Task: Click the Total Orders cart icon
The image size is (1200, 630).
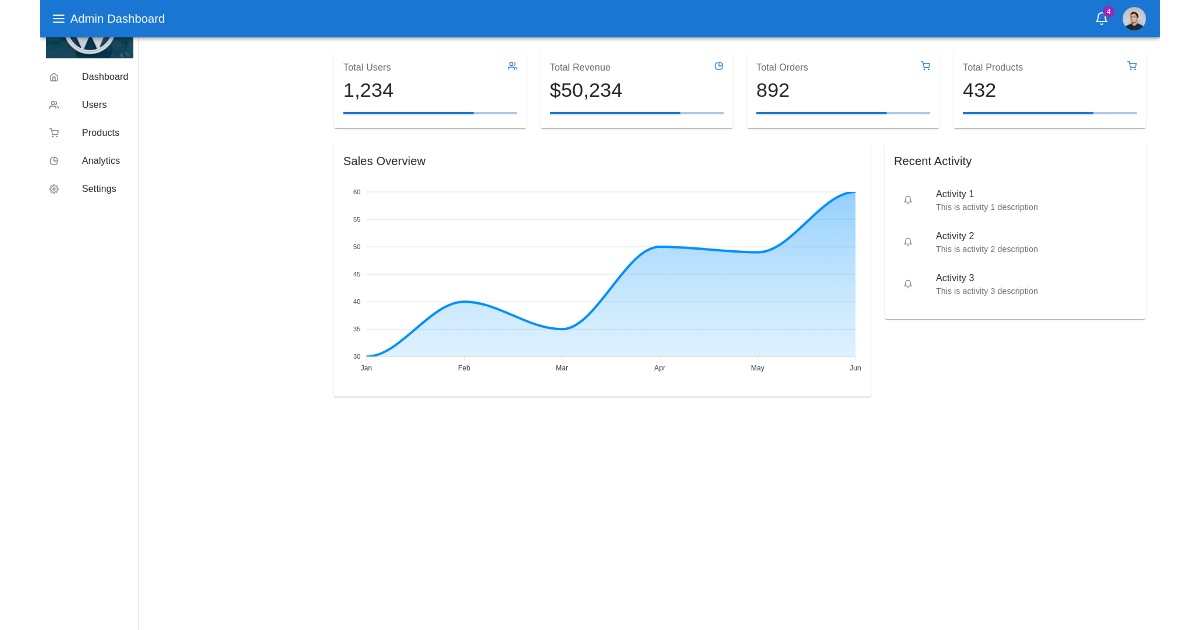Action: (925, 66)
